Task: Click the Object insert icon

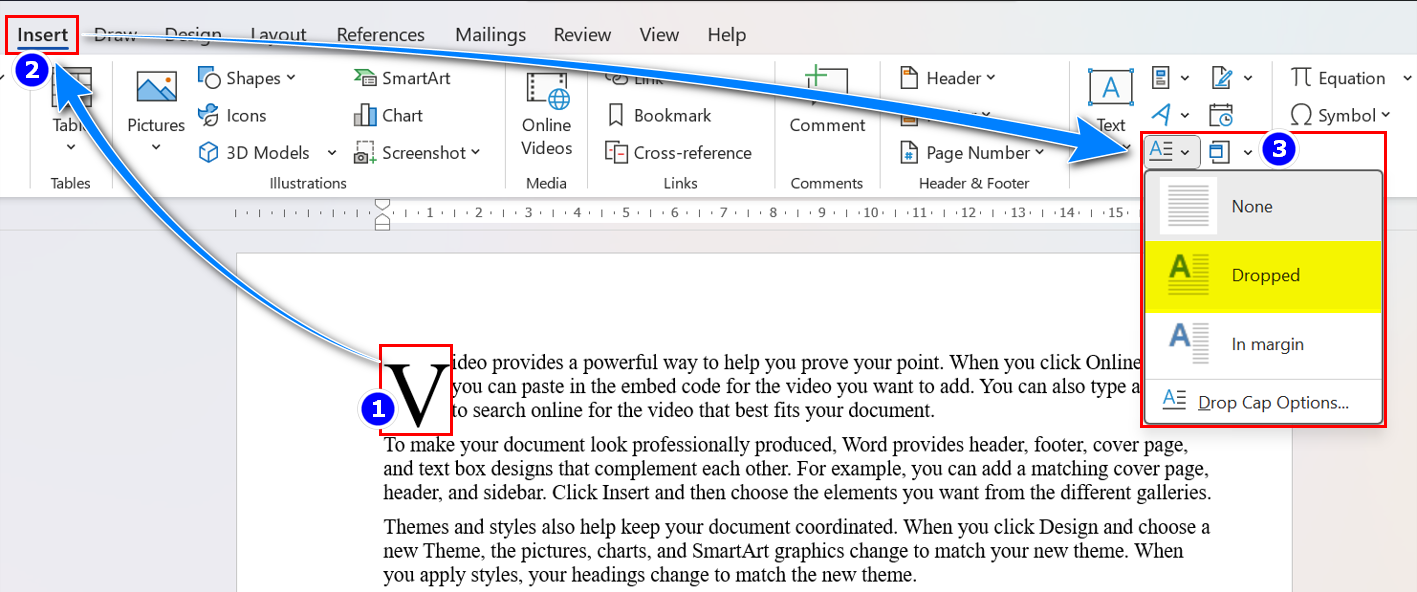Action: click(x=1218, y=152)
